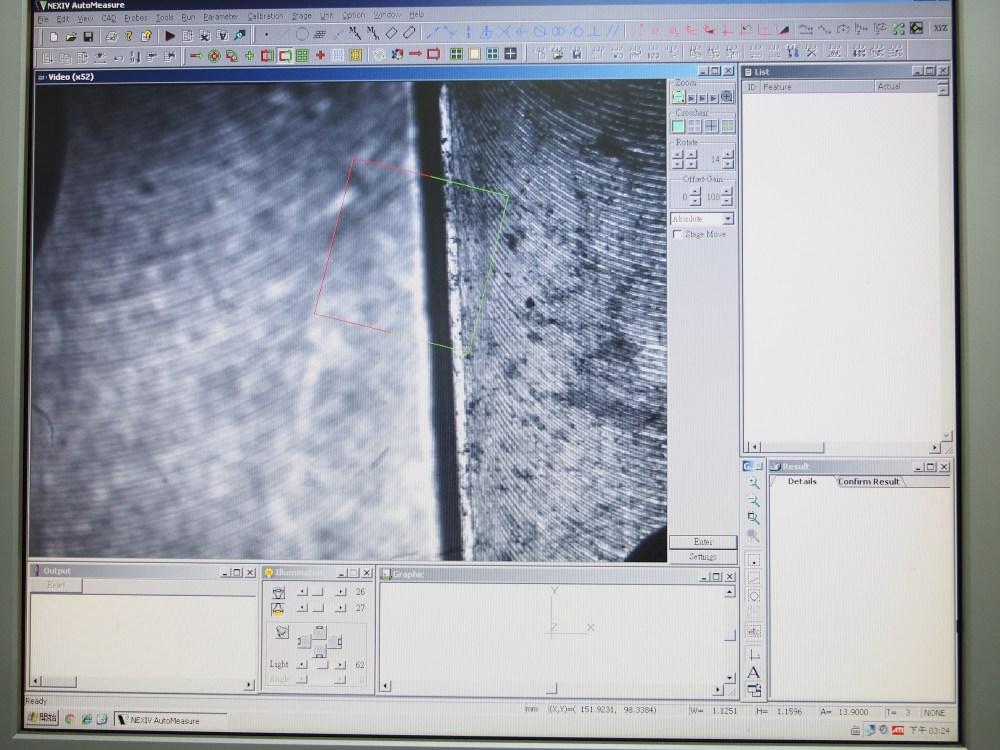This screenshot has width=1000, height=750.
Task: Click the Enter button
Action: pyautogui.click(x=702, y=541)
